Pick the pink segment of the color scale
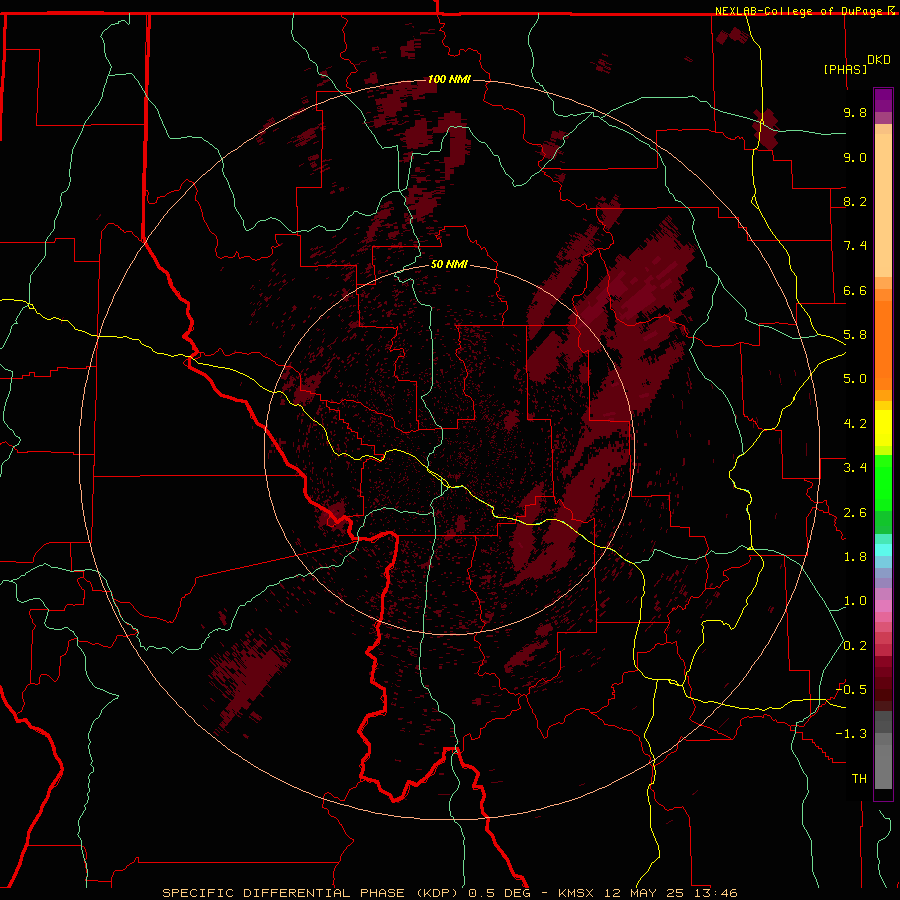The width and height of the screenshot is (900, 900). point(883,606)
